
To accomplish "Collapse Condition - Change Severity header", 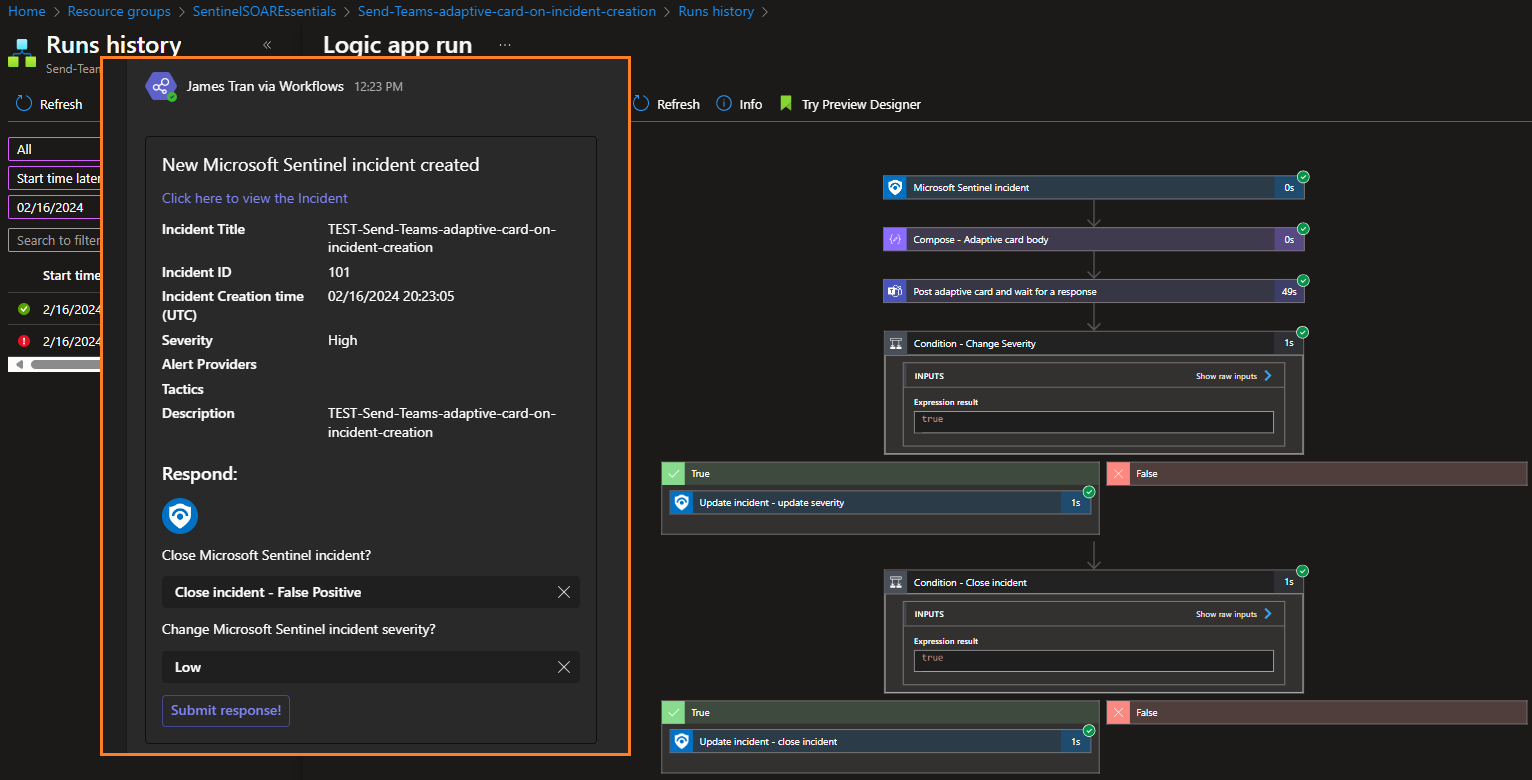I will pyautogui.click(x=1093, y=343).
